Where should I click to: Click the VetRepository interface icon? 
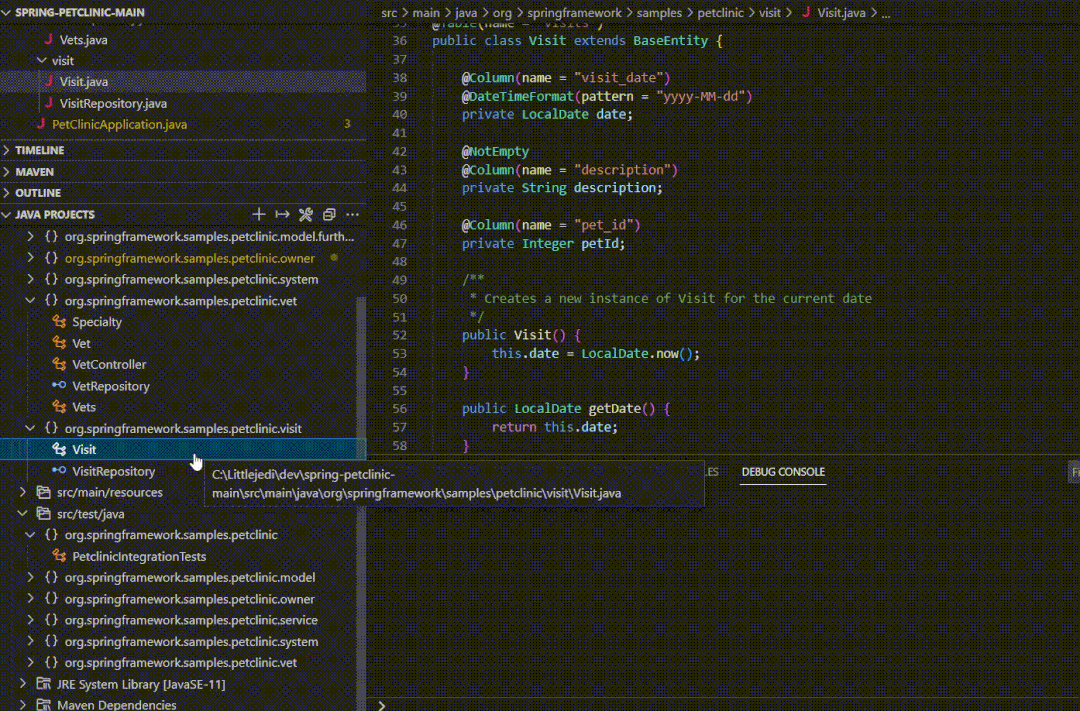coord(59,386)
